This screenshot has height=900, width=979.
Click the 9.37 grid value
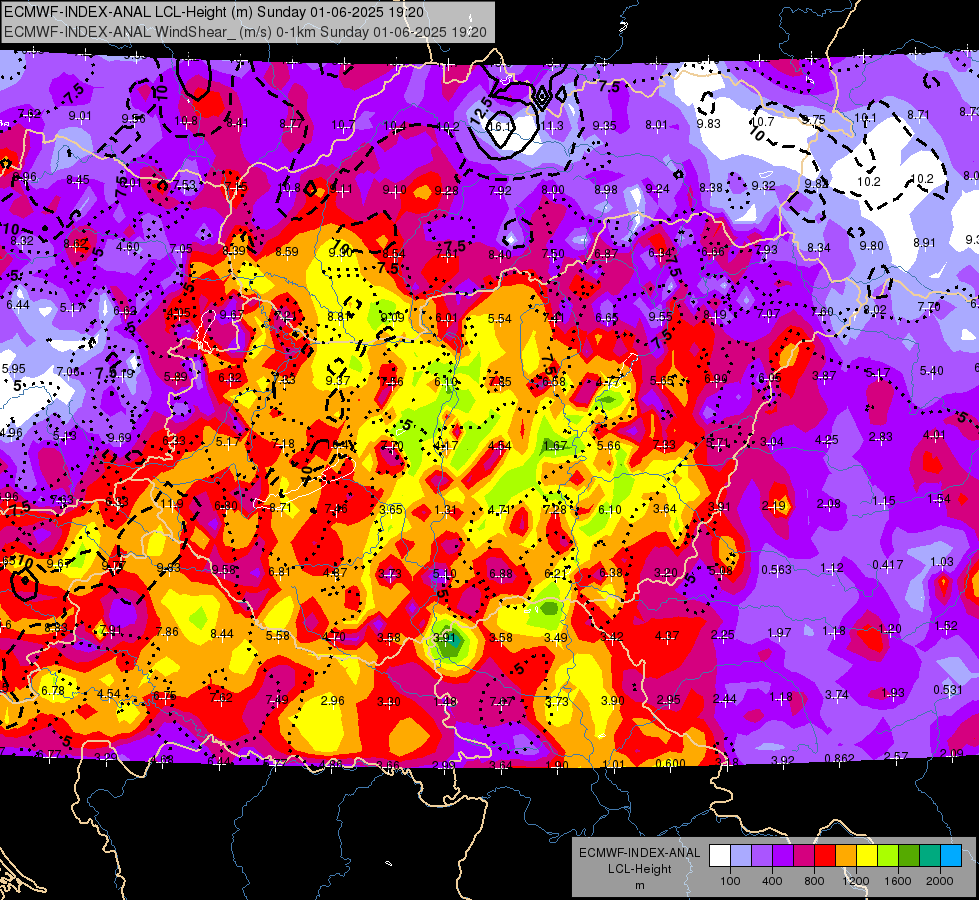tap(338, 380)
